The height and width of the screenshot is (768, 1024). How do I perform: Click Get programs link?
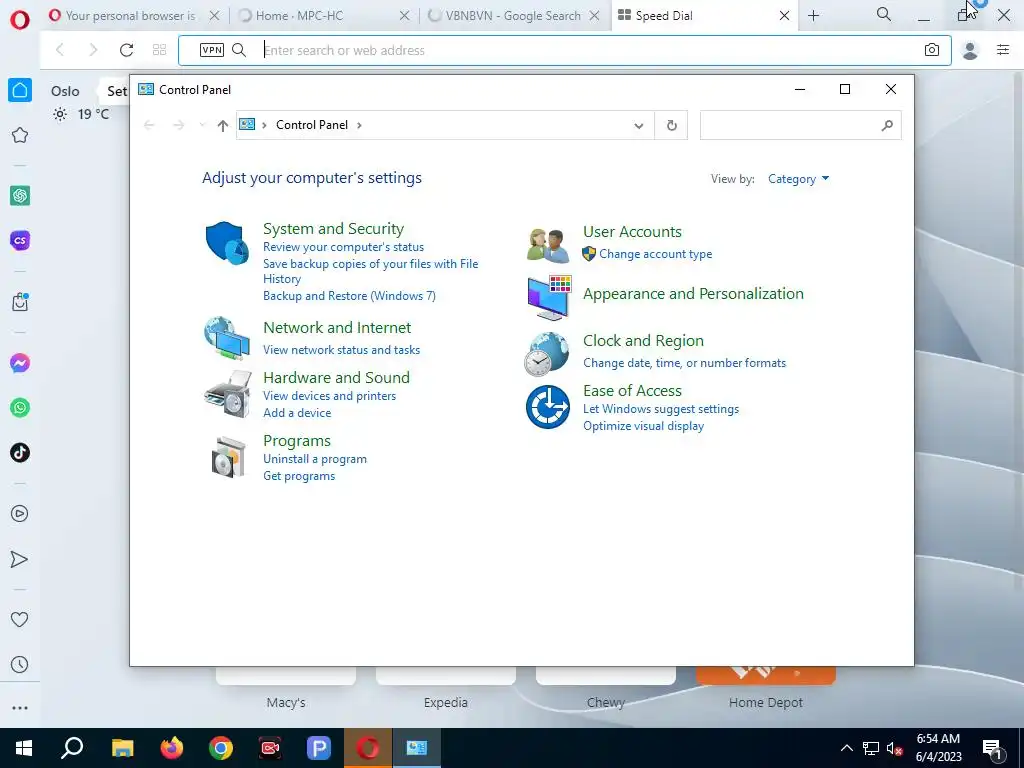[x=299, y=476]
